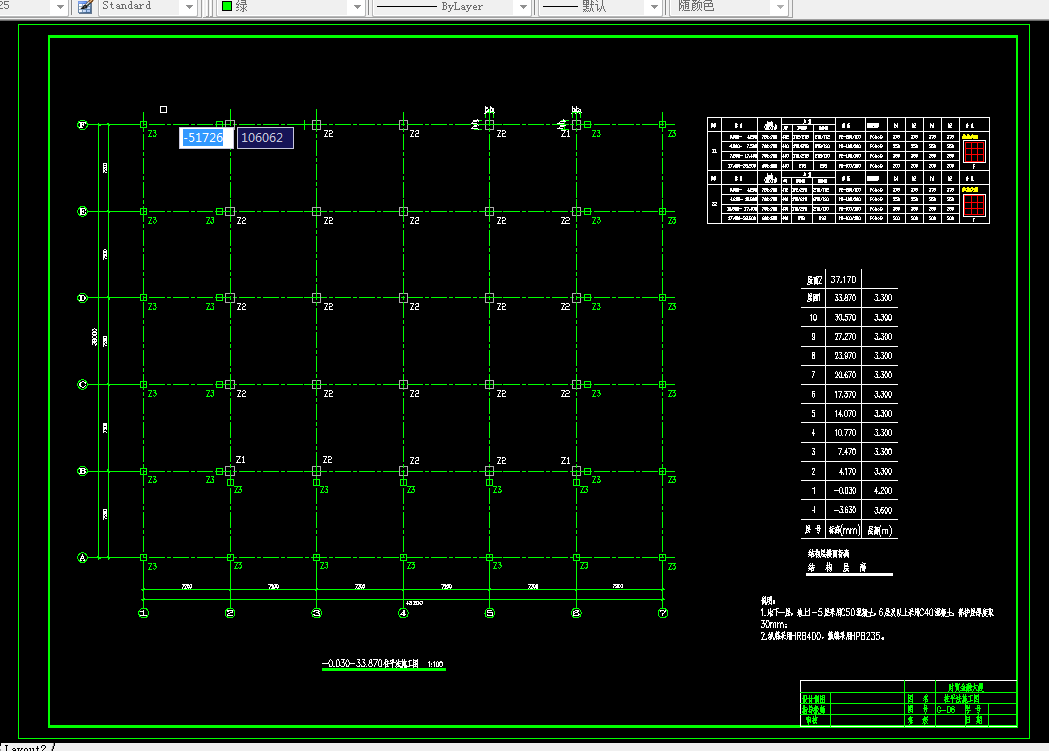Select the -0.030~33.870 drawing title text

[371, 663]
